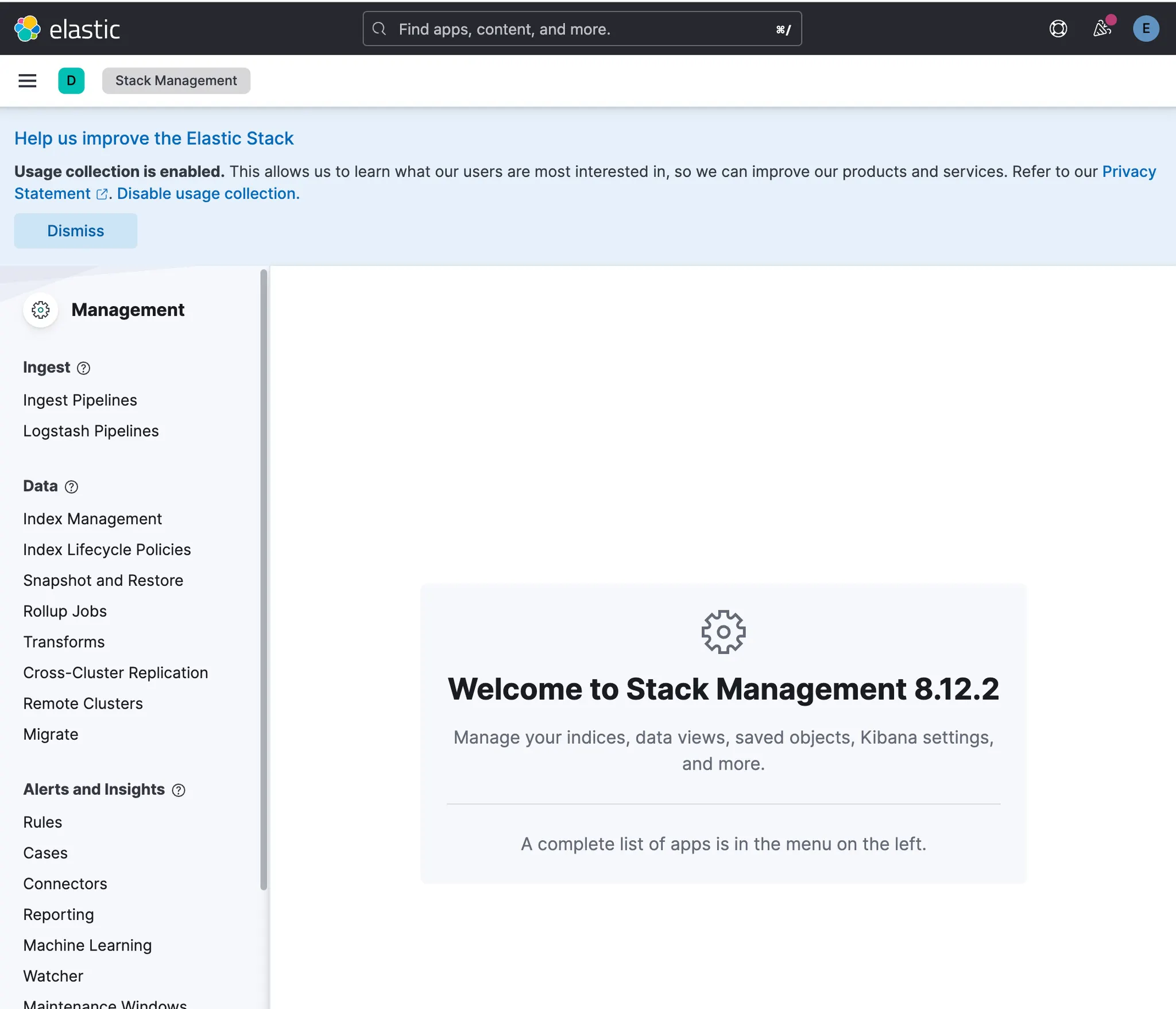Click help icon next to Data

71,487
